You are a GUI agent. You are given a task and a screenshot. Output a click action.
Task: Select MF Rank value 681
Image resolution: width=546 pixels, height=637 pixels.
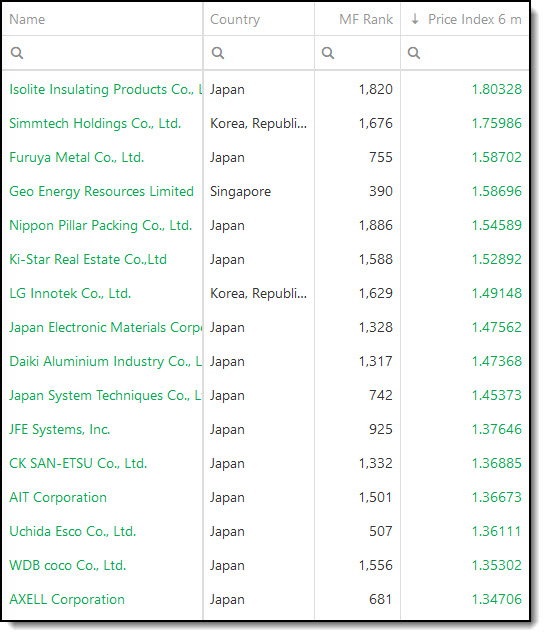[x=381, y=600]
